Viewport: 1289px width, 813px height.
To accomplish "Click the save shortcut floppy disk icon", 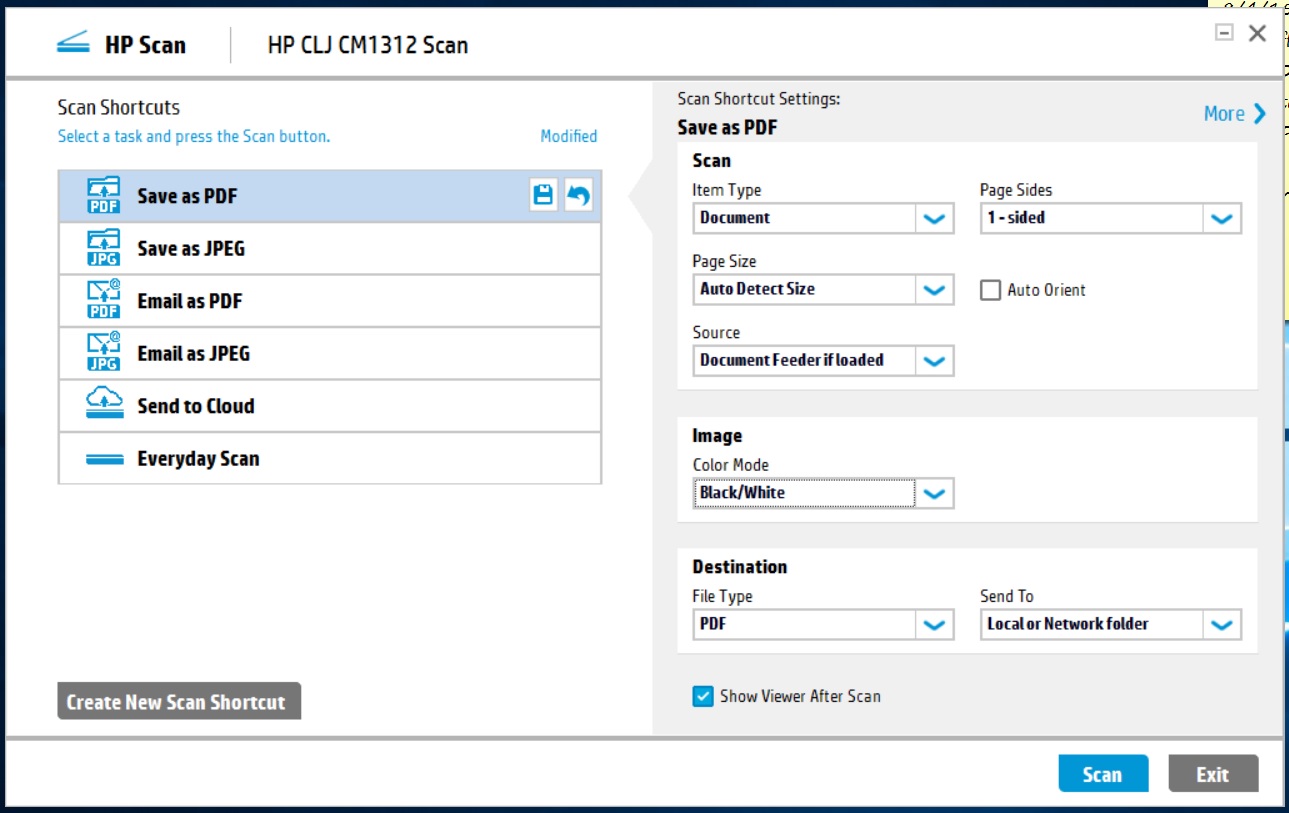I will tap(543, 196).
